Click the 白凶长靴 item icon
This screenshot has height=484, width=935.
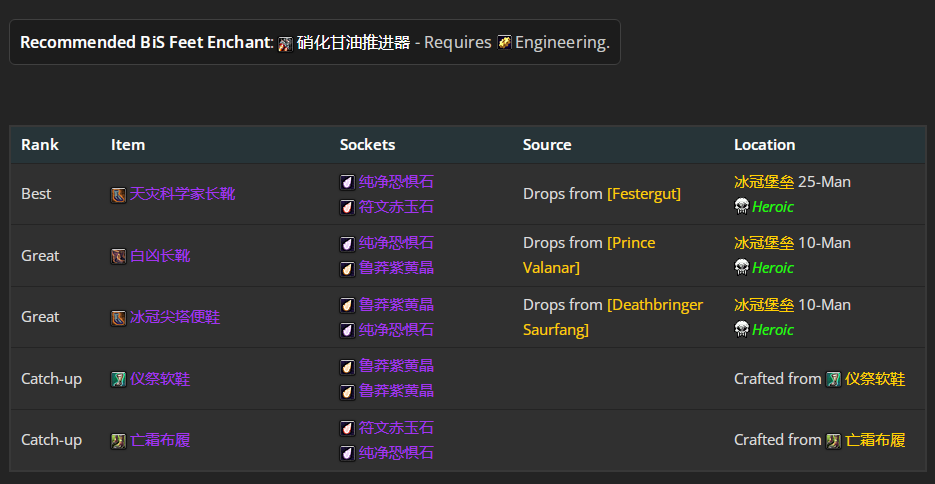point(118,256)
